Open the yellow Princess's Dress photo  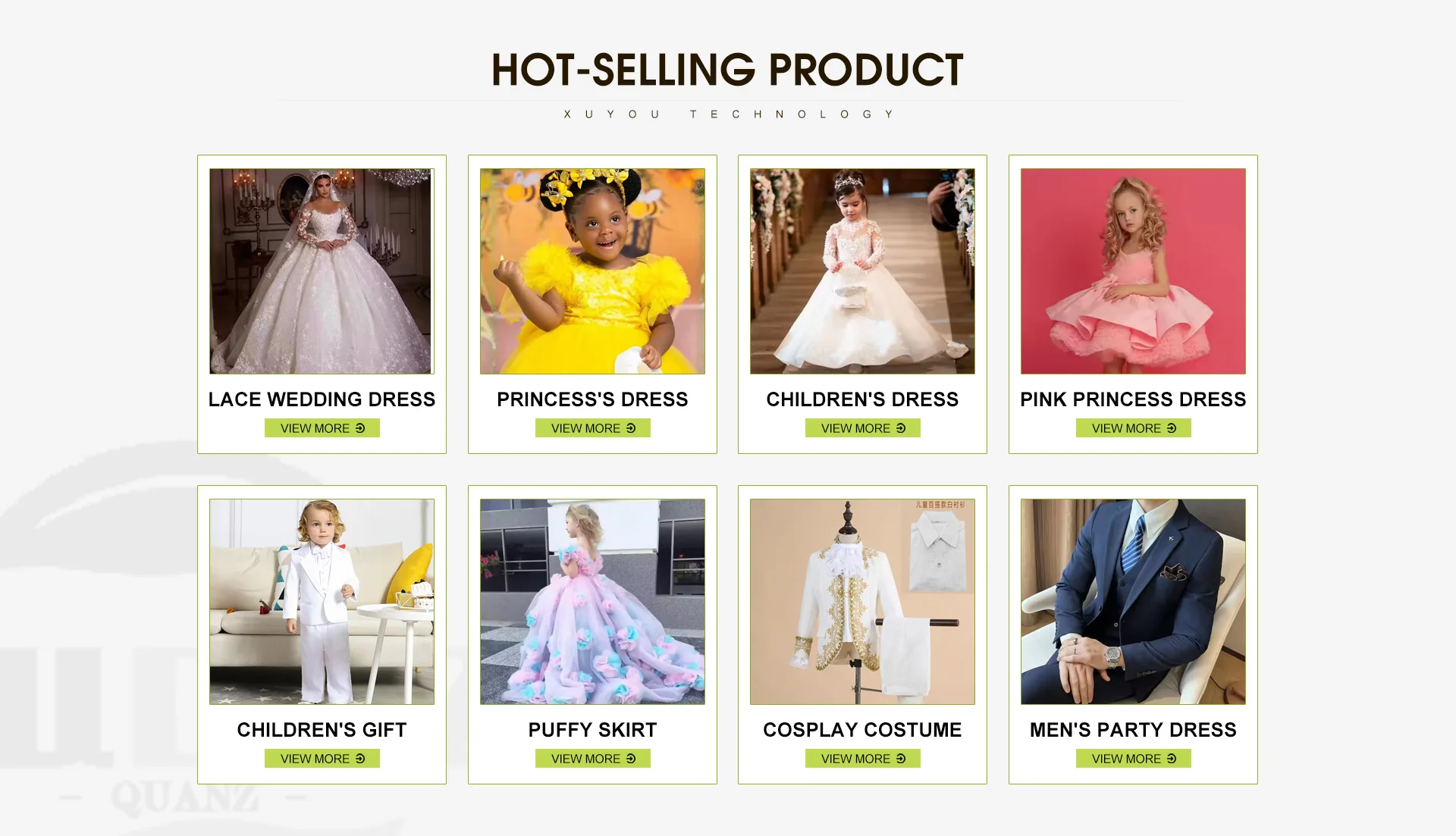(592, 271)
